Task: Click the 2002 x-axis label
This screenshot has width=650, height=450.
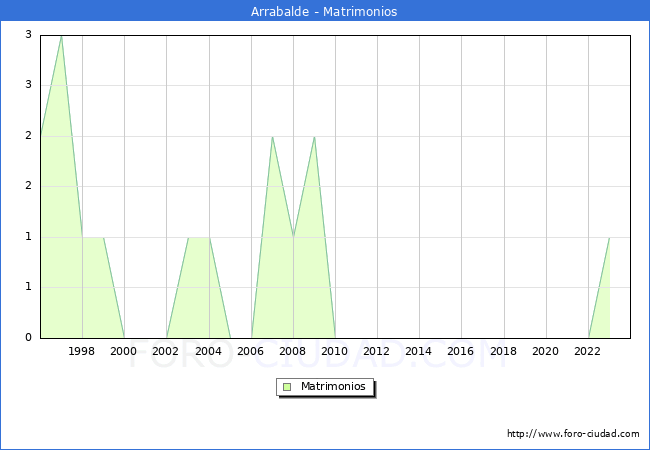Action: click(x=165, y=351)
